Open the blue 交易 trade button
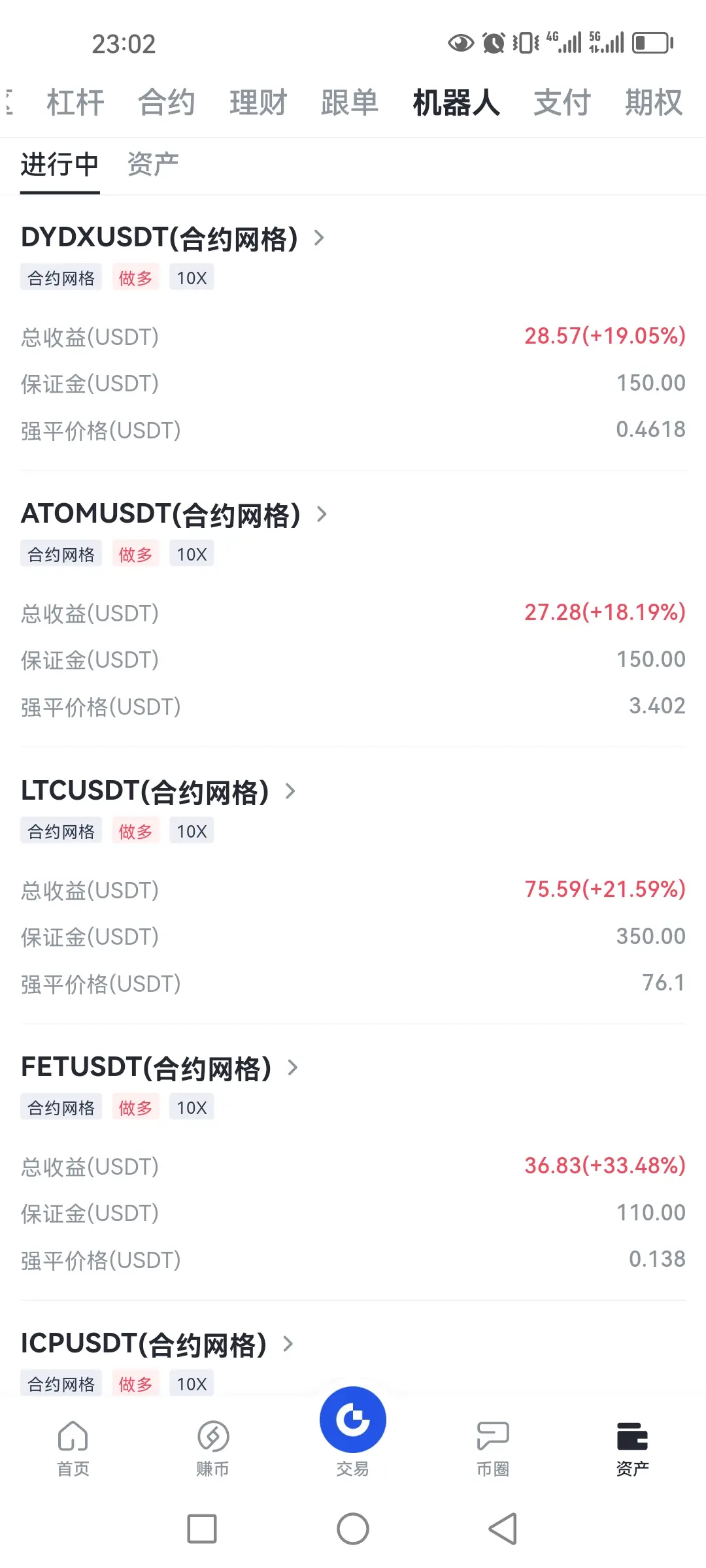Screen dimensions: 706x1568 pos(353,1419)
